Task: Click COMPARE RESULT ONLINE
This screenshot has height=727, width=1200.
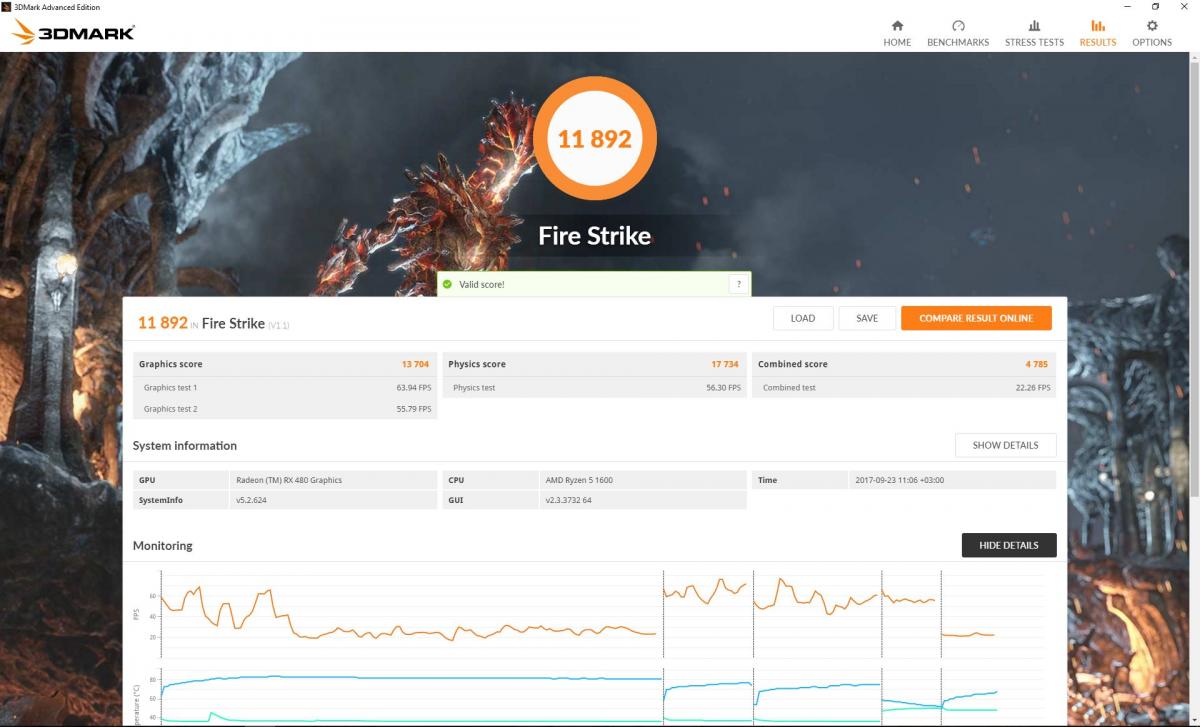Action: pos(976,318)
